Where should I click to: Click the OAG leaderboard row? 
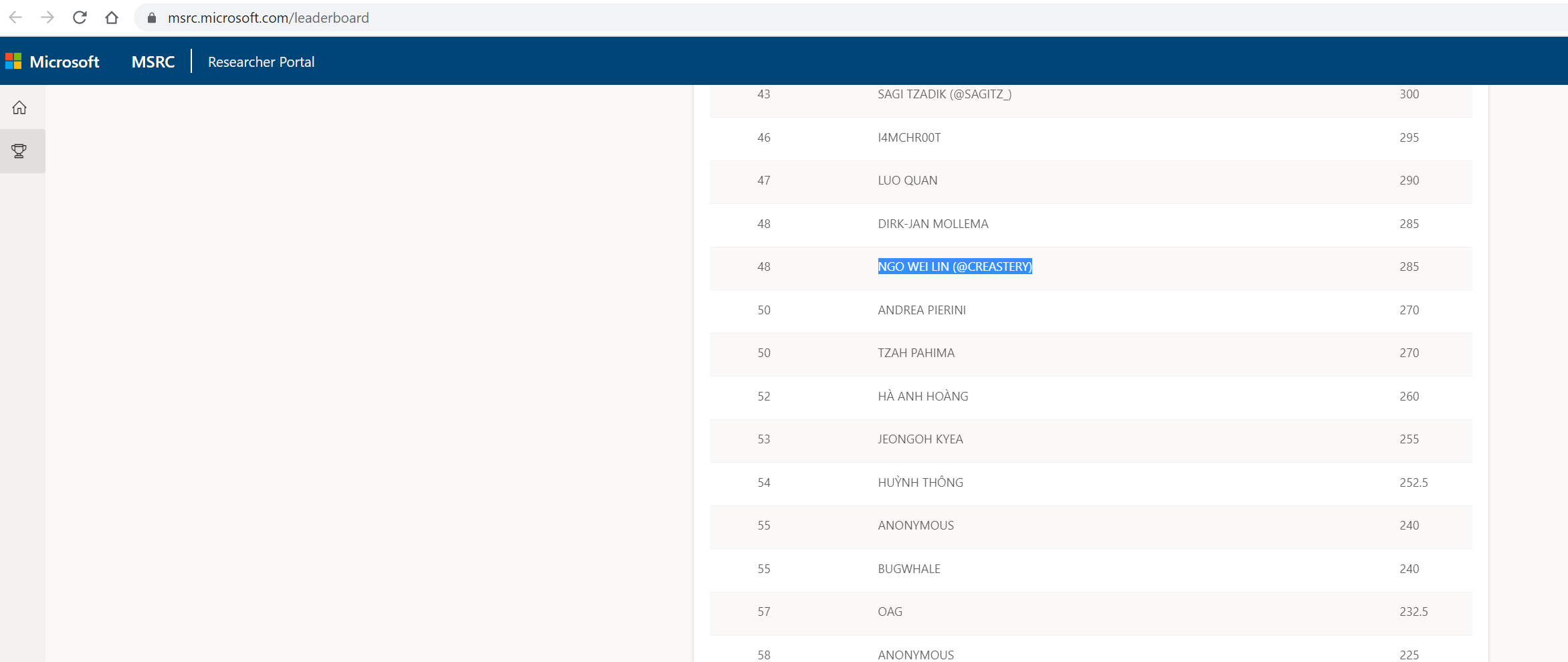890,611
